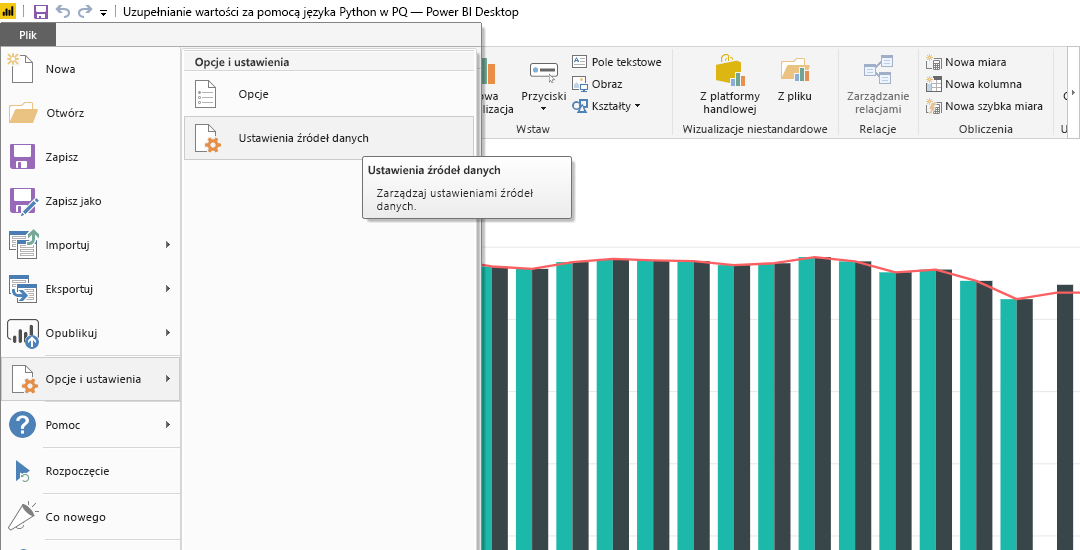Viewport: 1080px width, 550px height.
Task: Click the Eksportuj menu entry
Action: tap(90, 289)
